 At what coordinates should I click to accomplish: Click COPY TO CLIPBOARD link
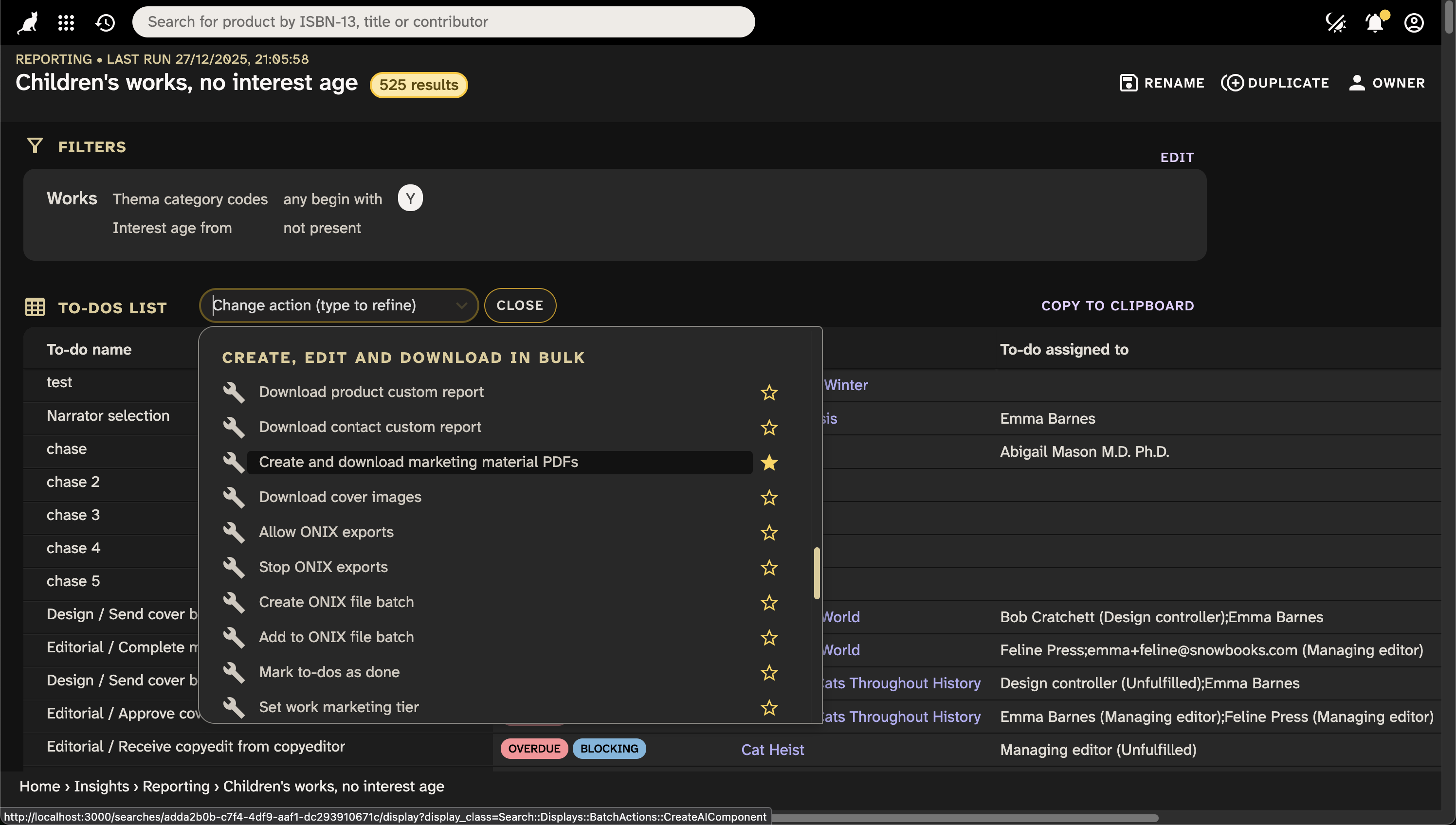[x=1117, y=306]
